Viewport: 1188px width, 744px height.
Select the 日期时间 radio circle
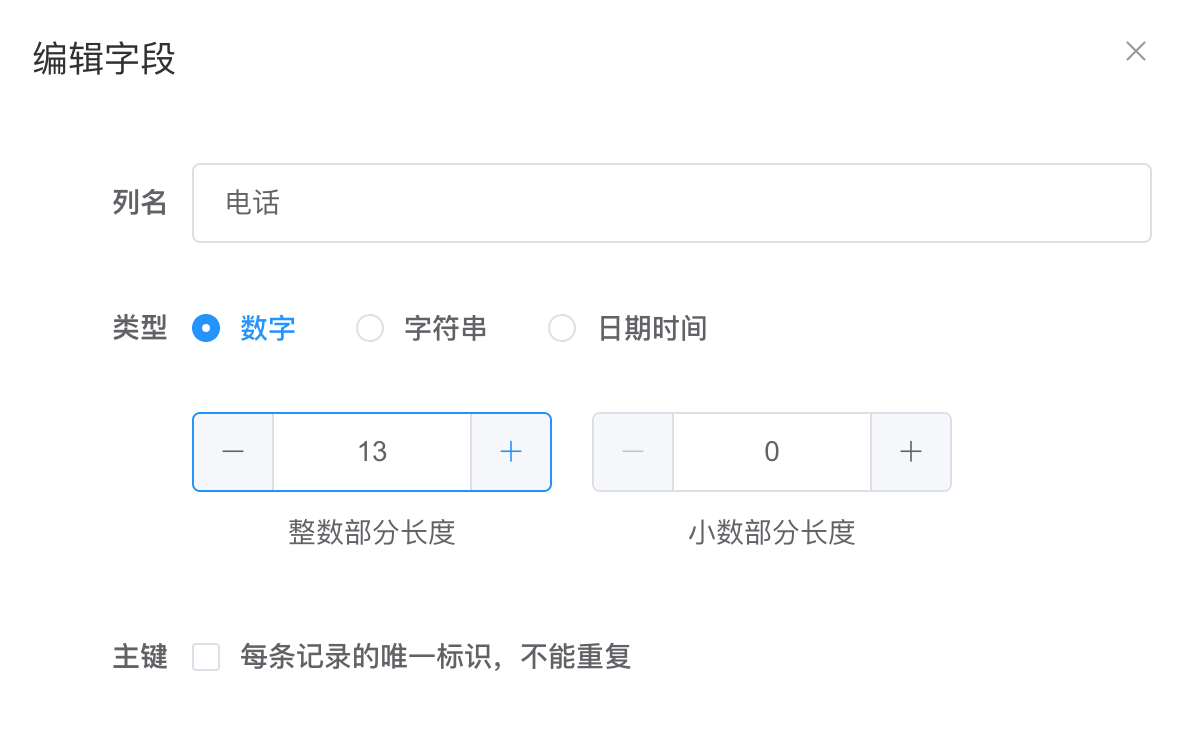[562, 329]
